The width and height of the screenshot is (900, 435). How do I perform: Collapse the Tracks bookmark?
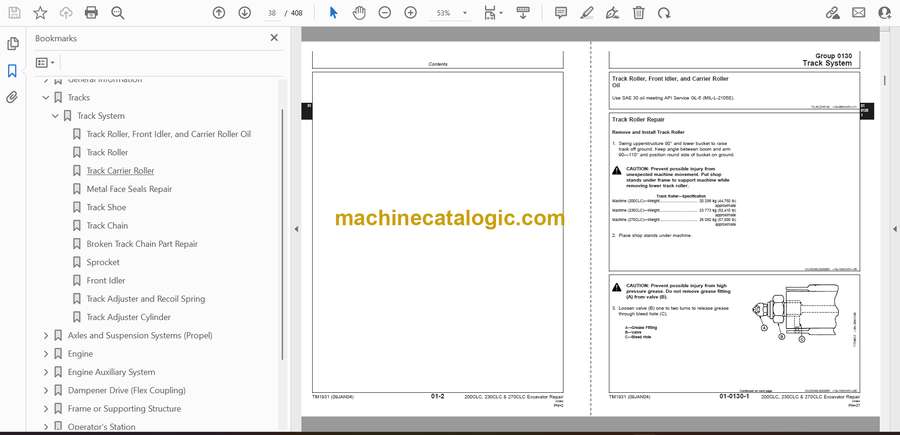pyautogui.click(x=46, y=98)
